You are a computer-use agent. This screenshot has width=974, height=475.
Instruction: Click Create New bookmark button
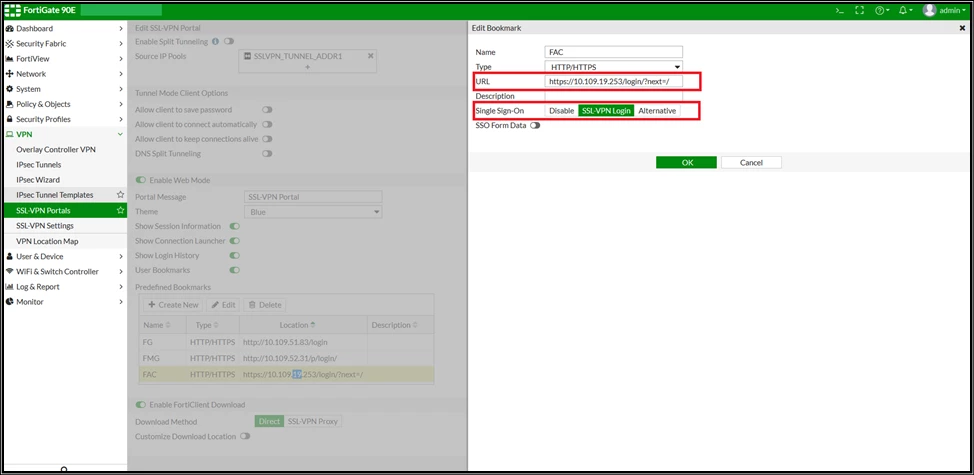(173, 305)
